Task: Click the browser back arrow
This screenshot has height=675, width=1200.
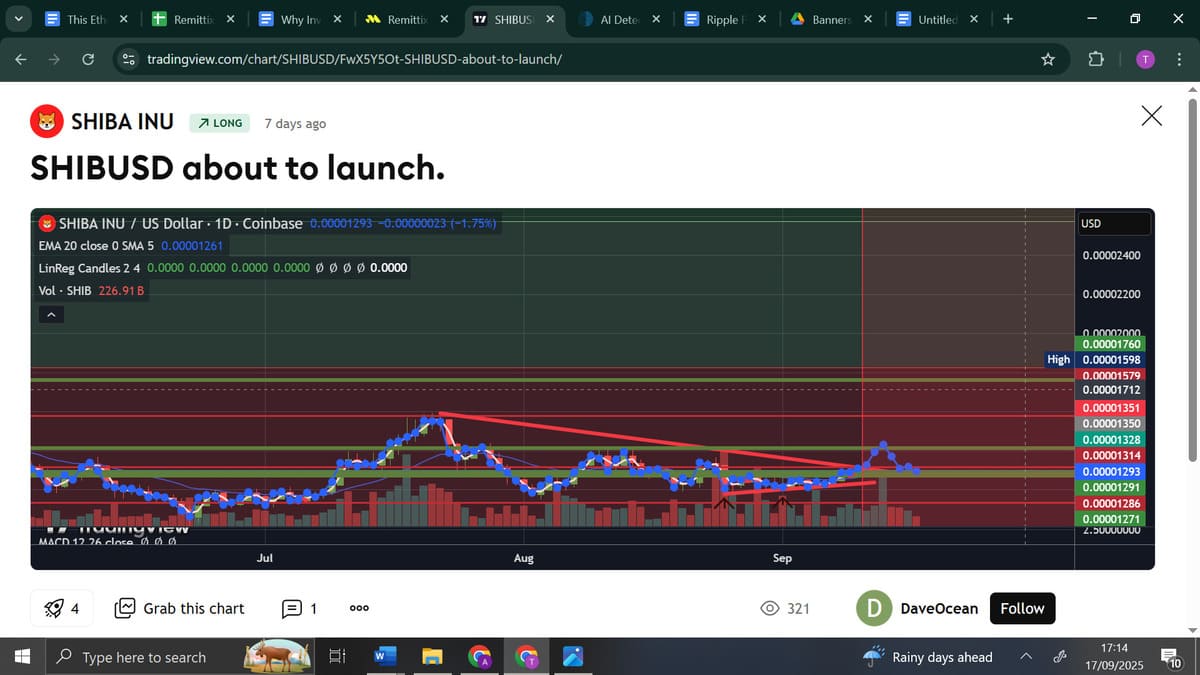Action: coord(21,59)
